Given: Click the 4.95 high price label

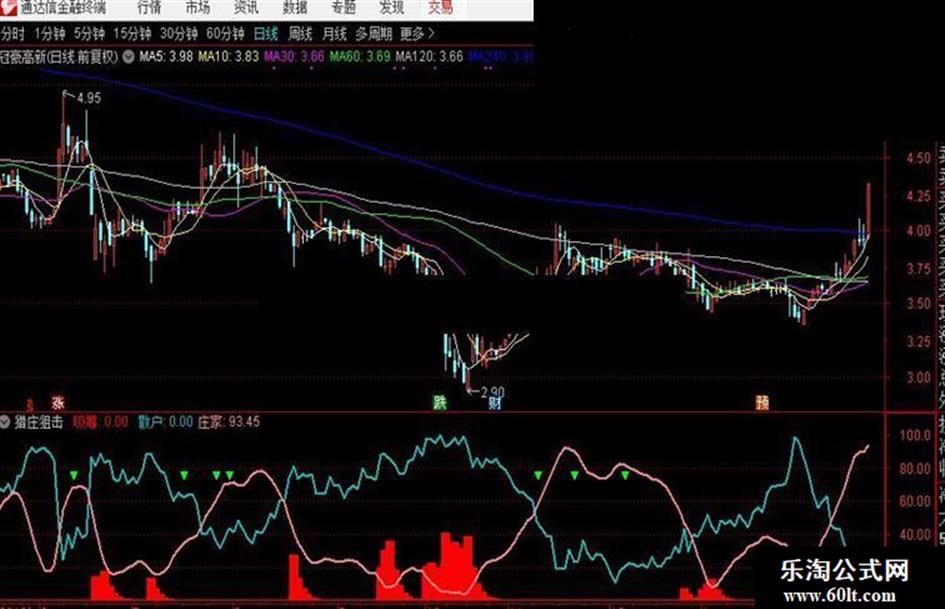Looking at the screenshot, I should [x=89, y=98].
